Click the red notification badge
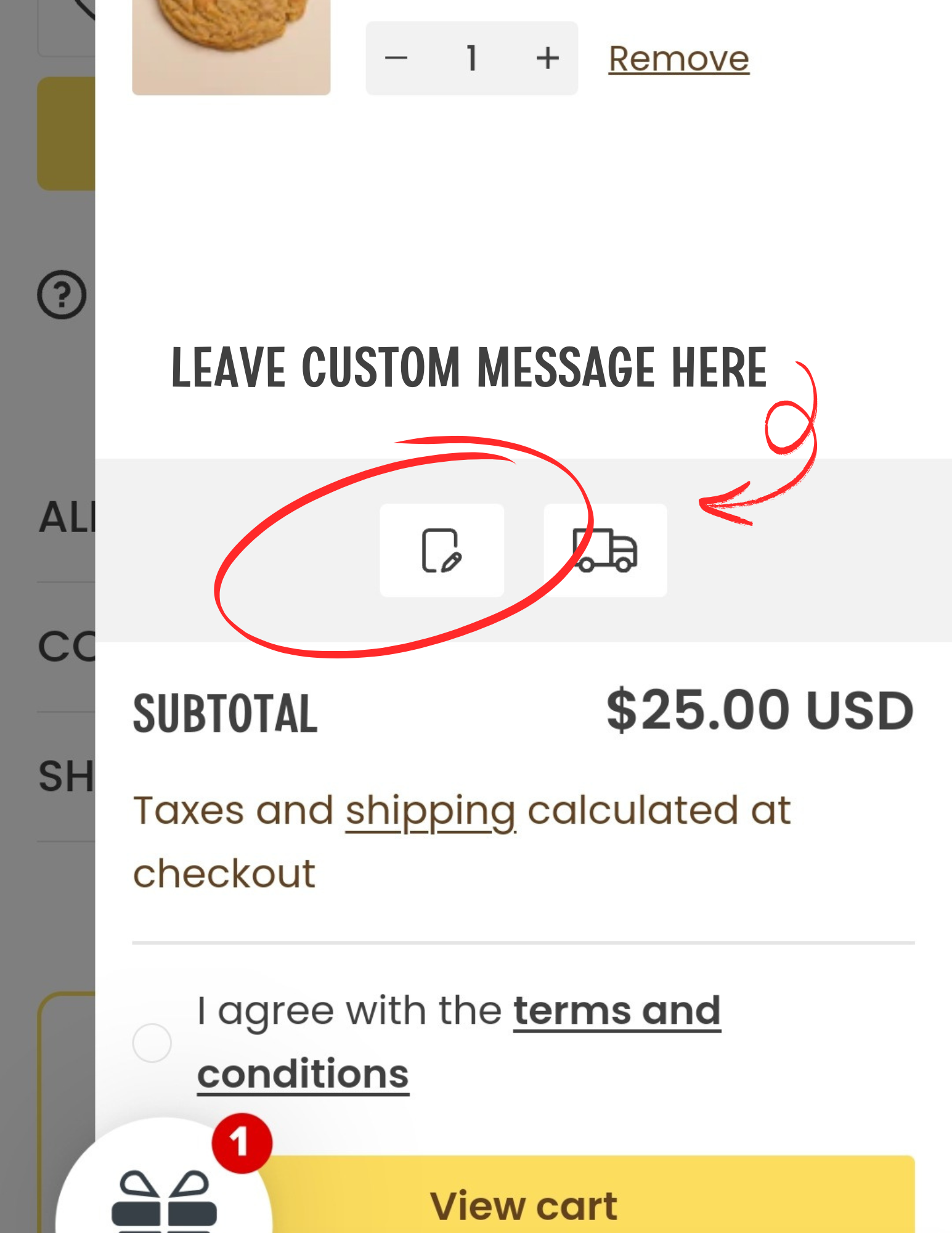The image size is (952, 1233). coord(242,1143)
